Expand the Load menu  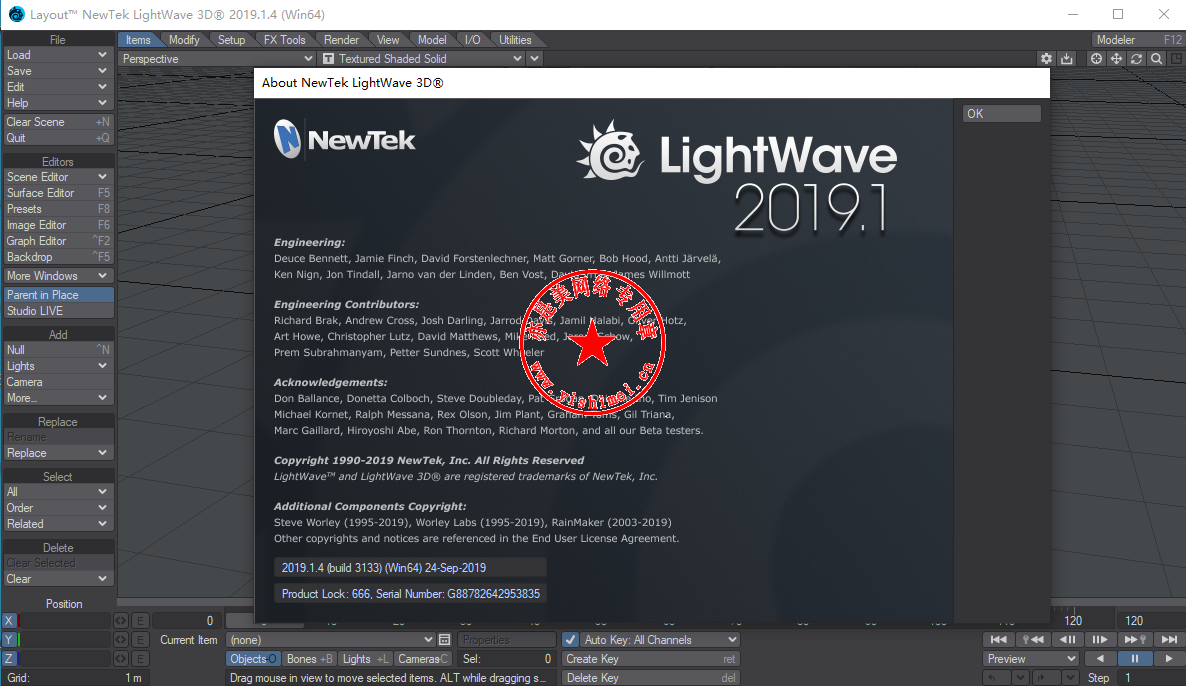(x=58, y=55)
